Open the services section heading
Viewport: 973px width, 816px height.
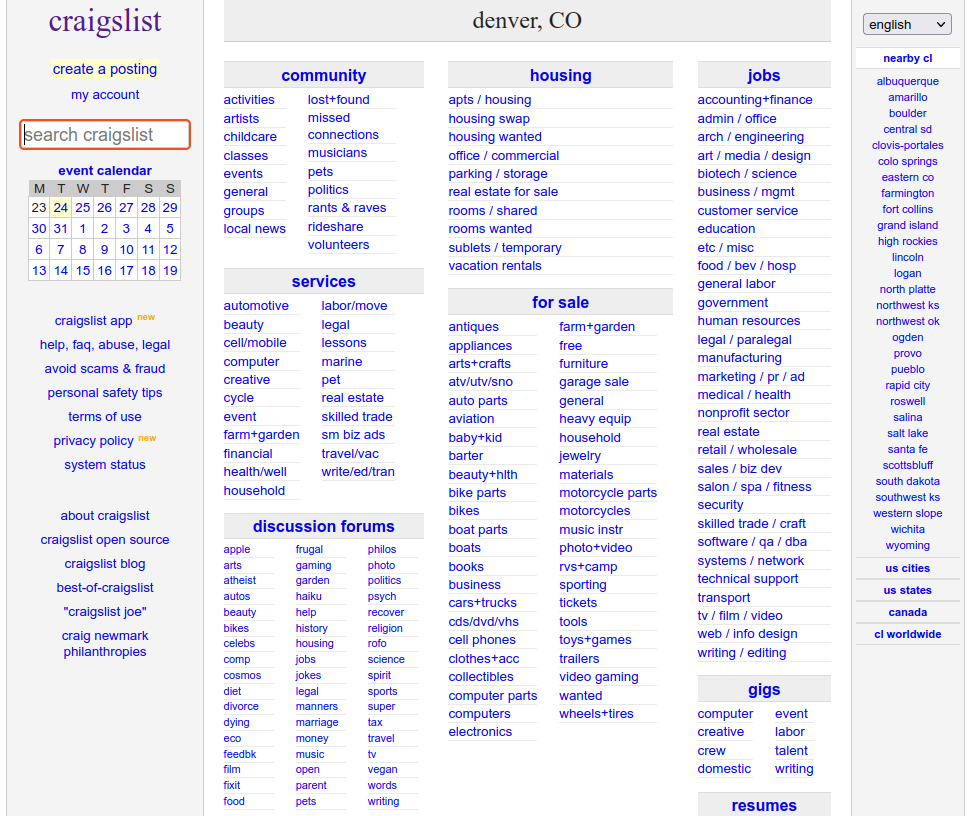click(x=323, y=282)
